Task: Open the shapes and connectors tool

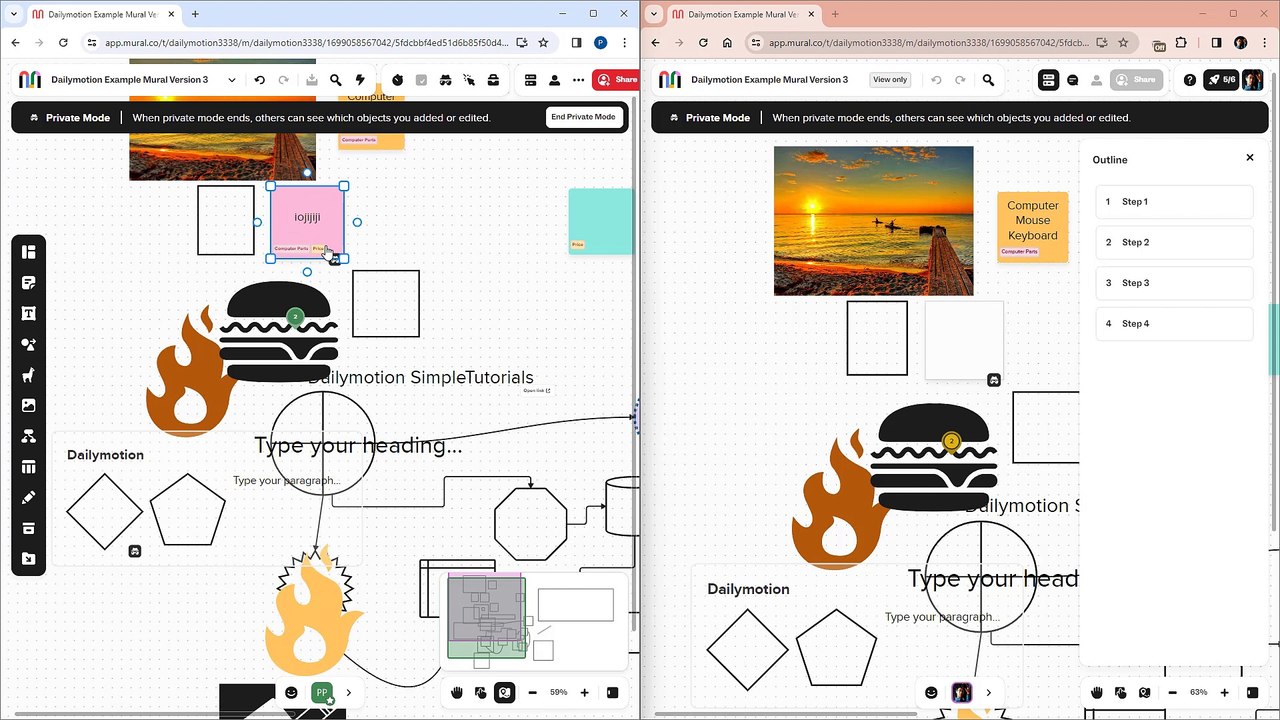Action: tap(28, 345)
